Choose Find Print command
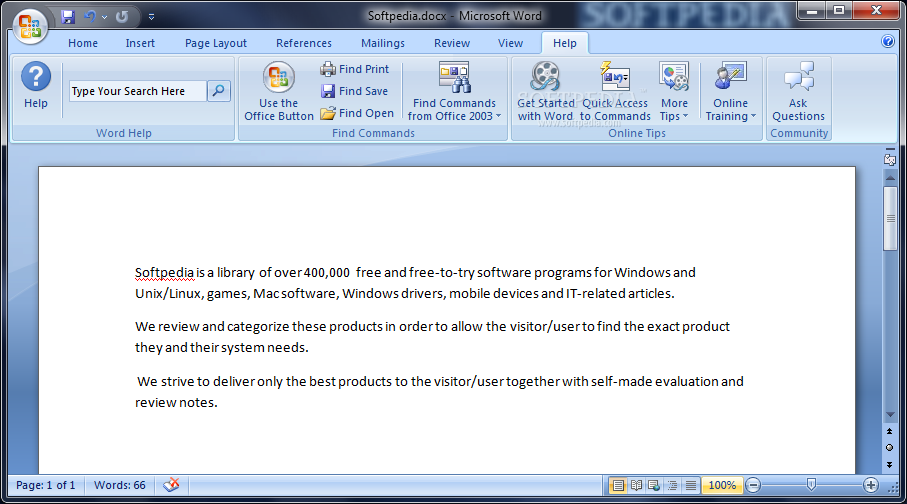The width and height of the screenshot is (907, 504). [355, 69]
